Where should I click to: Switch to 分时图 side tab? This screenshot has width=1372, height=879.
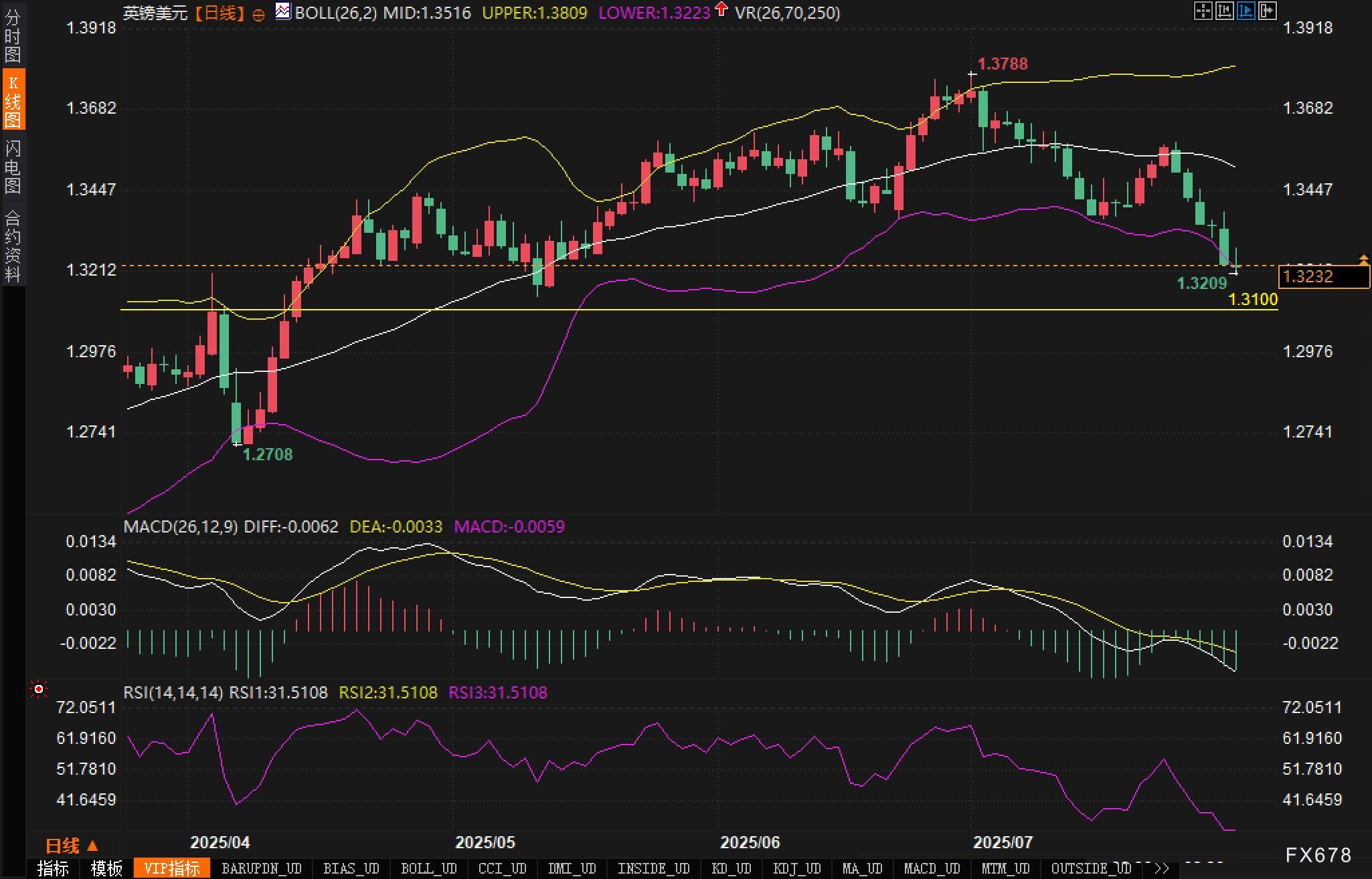pyautogui.click(x=13, y=35)
